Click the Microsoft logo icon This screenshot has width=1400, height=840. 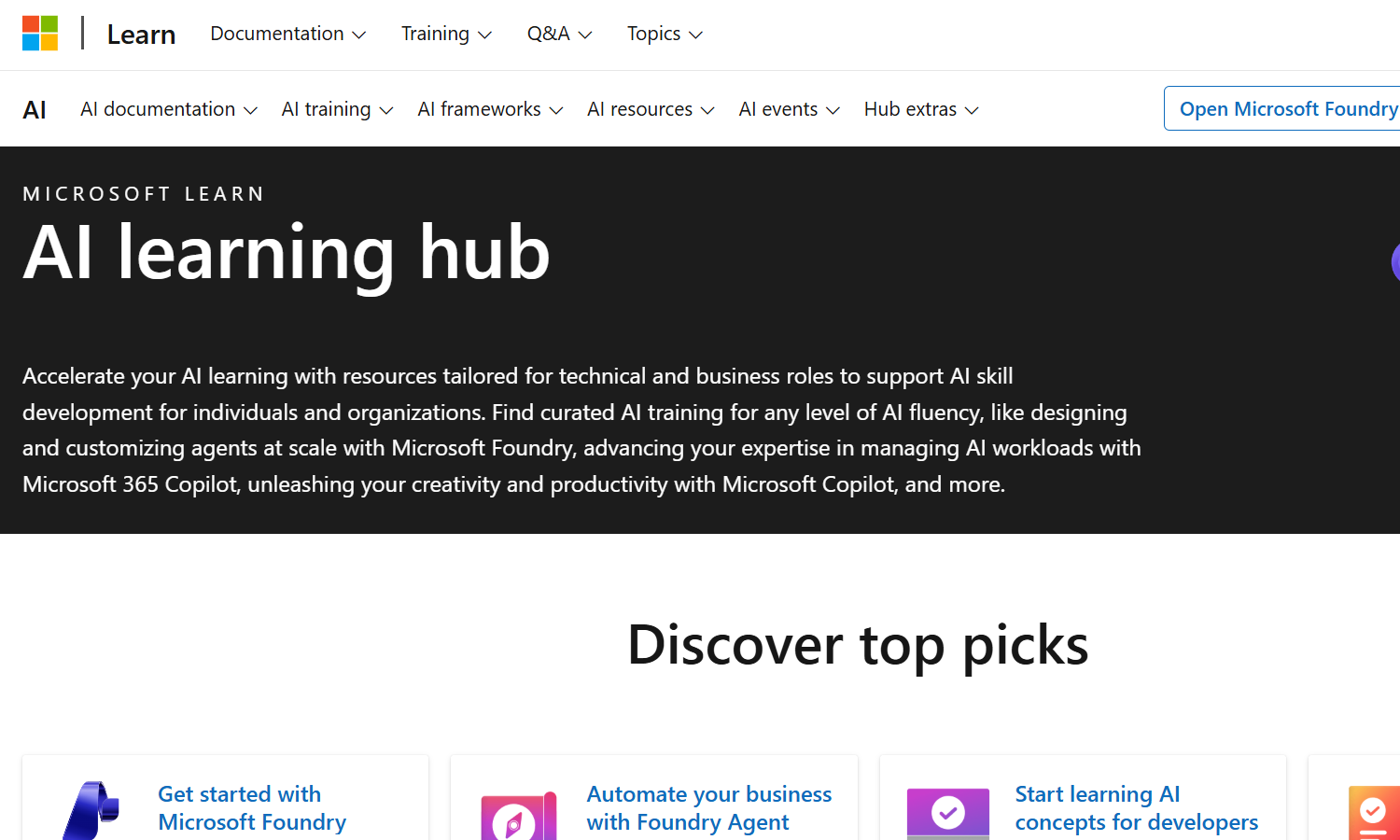[x=40, y=34]
